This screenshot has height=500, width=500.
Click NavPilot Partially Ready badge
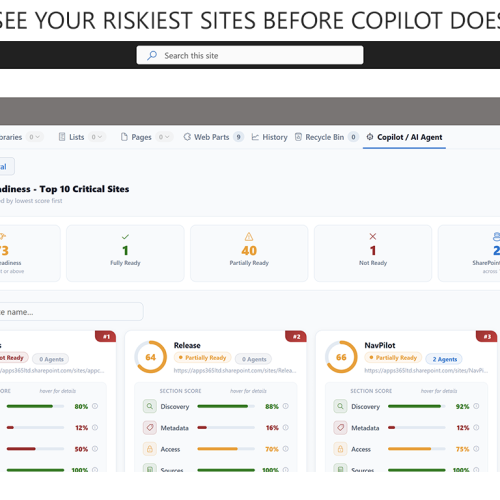point(393,358)
